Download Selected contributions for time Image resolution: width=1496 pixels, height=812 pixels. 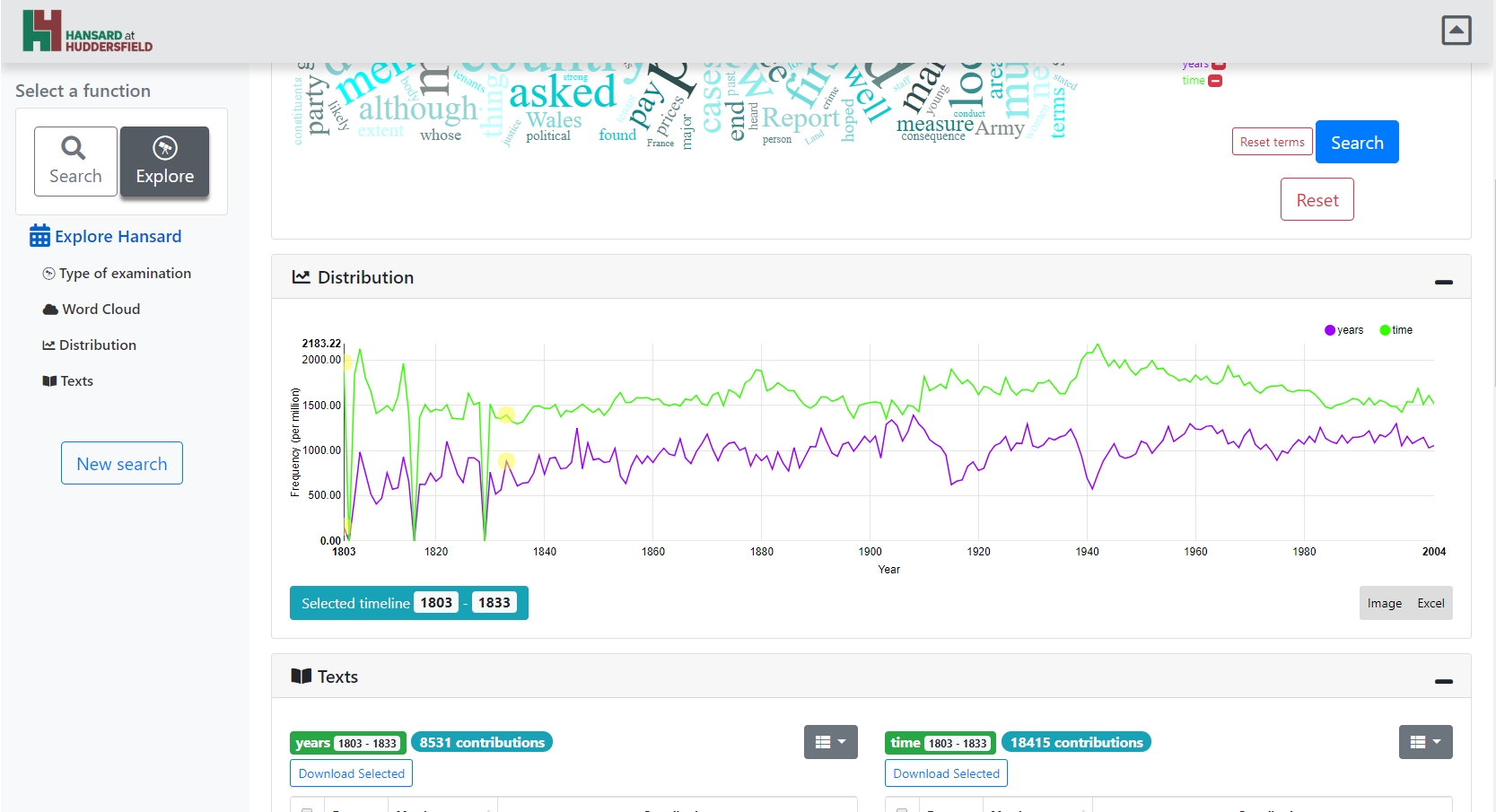click(x=945, y=773)
